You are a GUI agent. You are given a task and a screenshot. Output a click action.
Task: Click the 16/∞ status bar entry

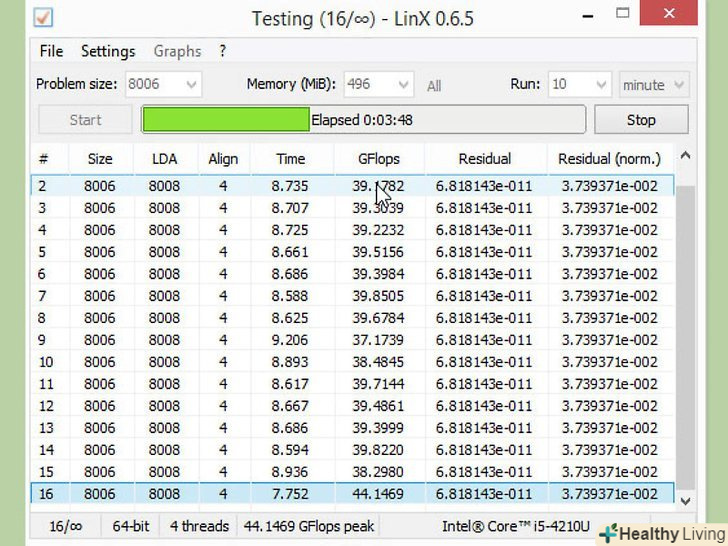65,526
